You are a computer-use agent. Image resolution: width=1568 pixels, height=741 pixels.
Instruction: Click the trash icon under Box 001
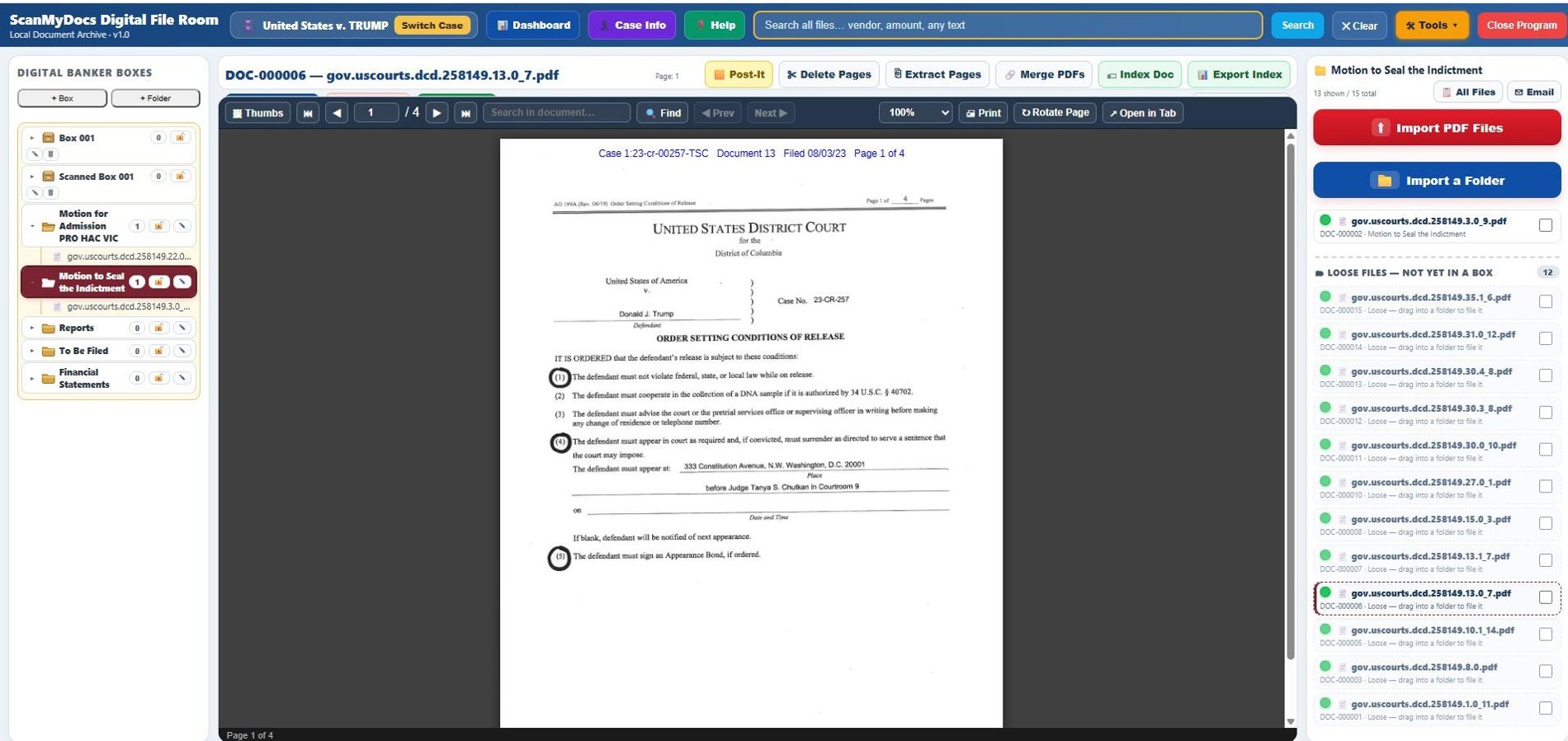(50, 153)
